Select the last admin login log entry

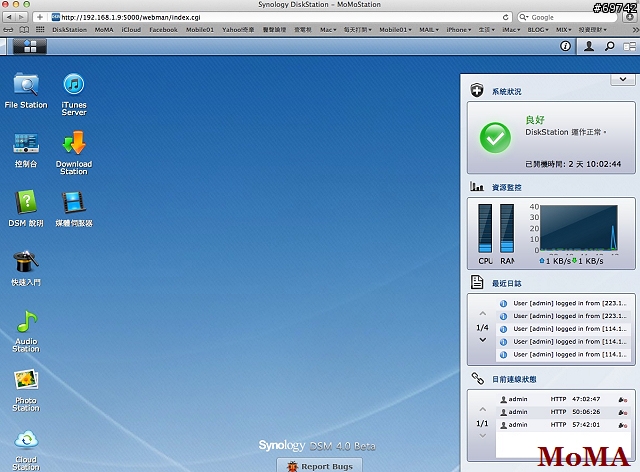click(x=563, y=354)
